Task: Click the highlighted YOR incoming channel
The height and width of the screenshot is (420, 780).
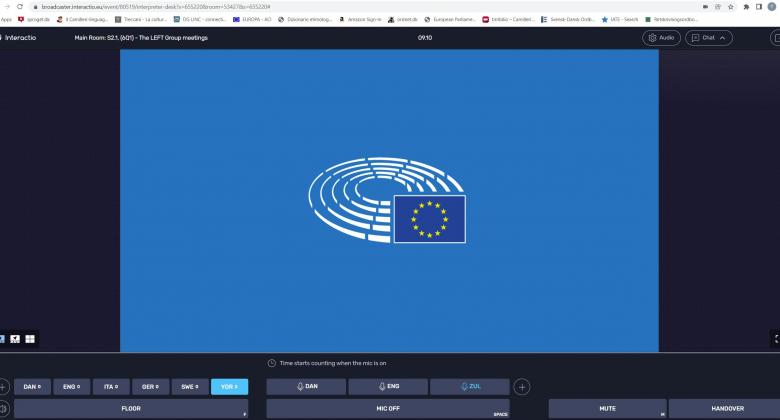Action: click(x=229, y=387)
